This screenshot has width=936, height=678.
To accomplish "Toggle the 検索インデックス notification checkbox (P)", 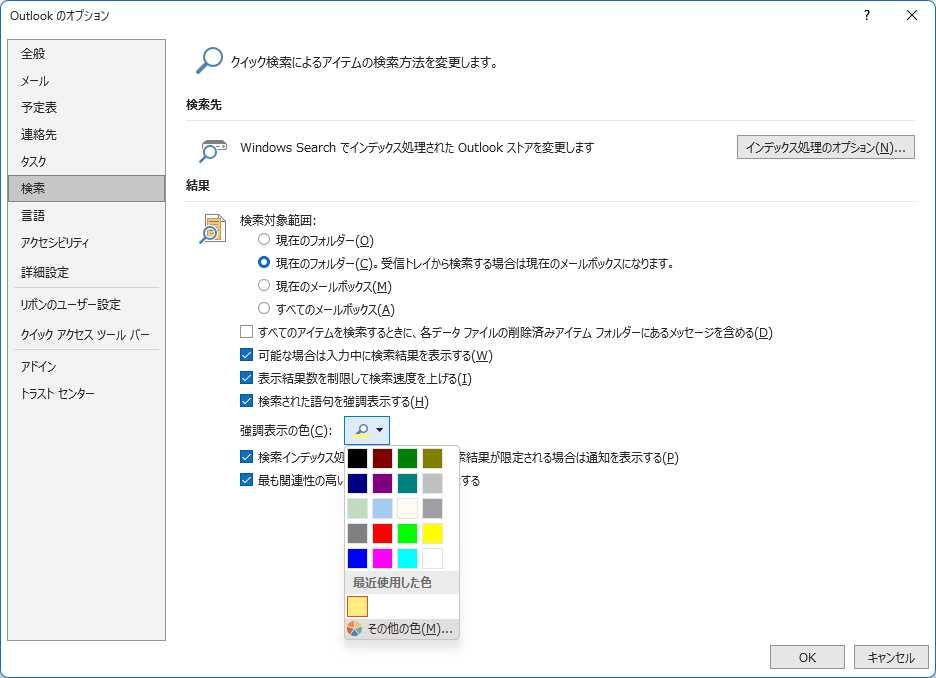I will point(247,457).
